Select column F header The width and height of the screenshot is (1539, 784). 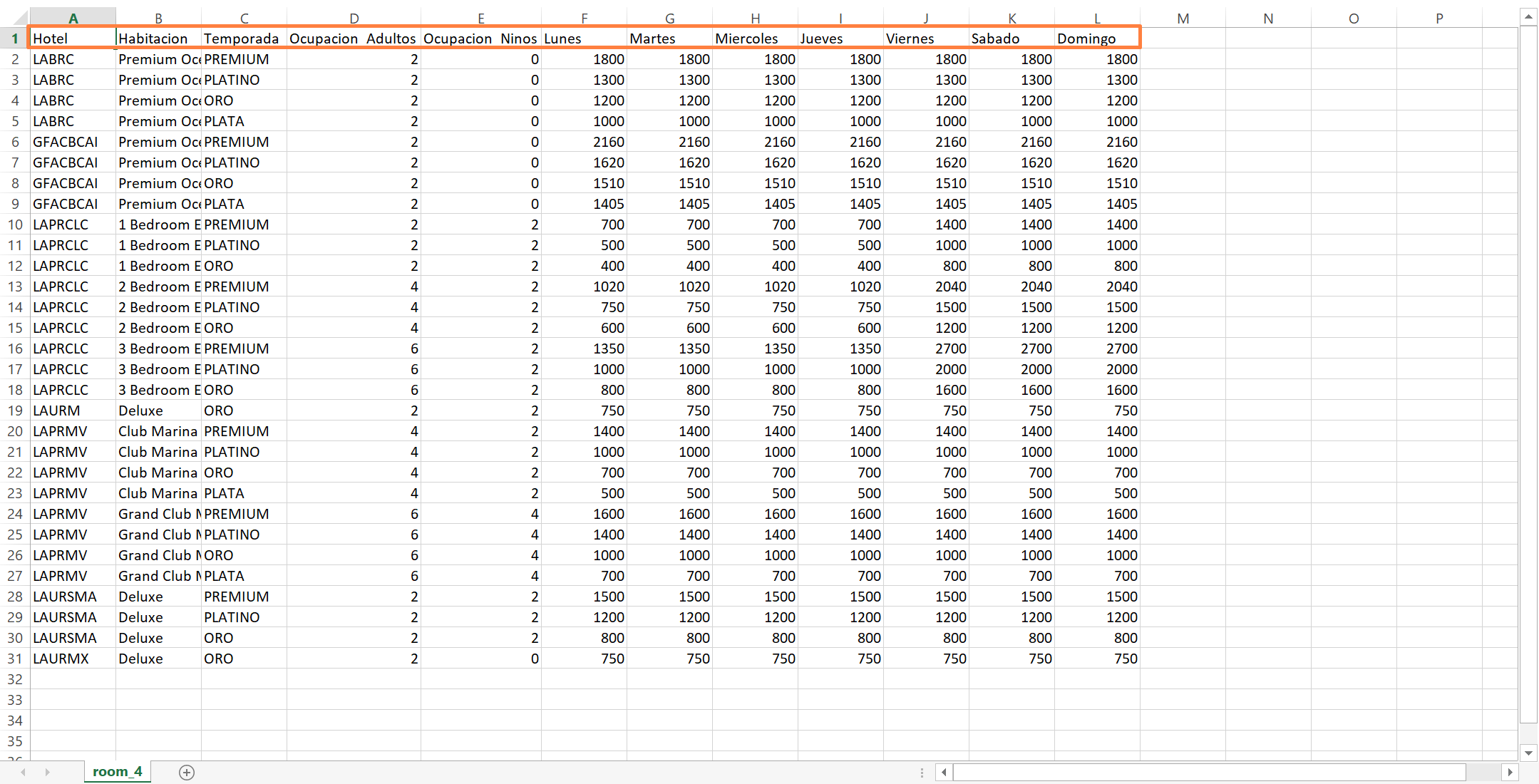tap(584, 19)
